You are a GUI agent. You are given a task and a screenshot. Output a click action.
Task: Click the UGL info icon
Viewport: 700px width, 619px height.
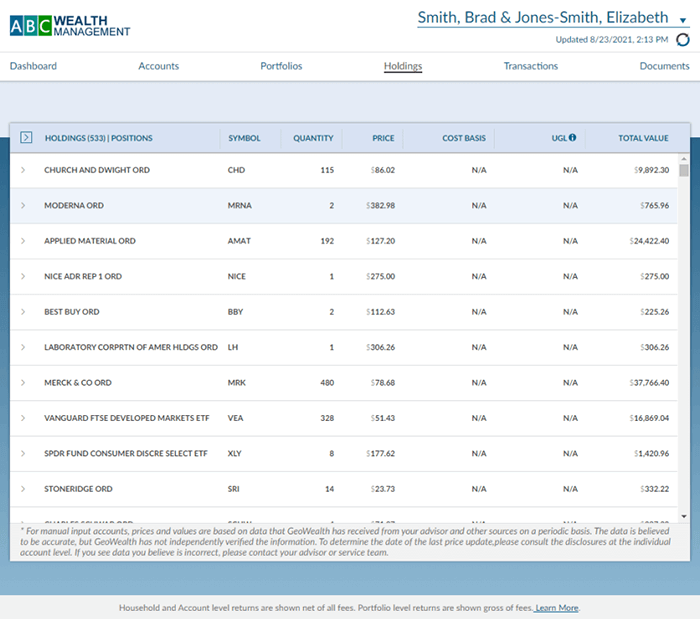(x=572, y=137)
